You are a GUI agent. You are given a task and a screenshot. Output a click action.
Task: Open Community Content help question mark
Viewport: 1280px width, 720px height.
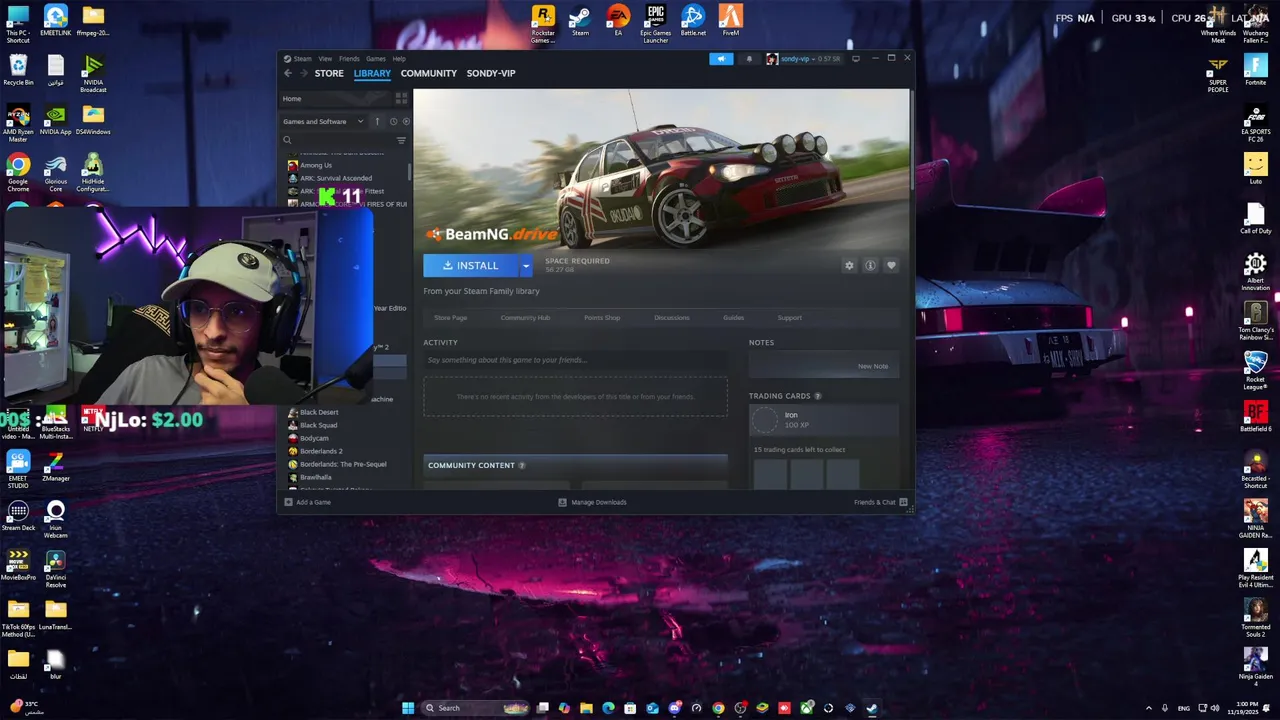(x=521, y=465)
